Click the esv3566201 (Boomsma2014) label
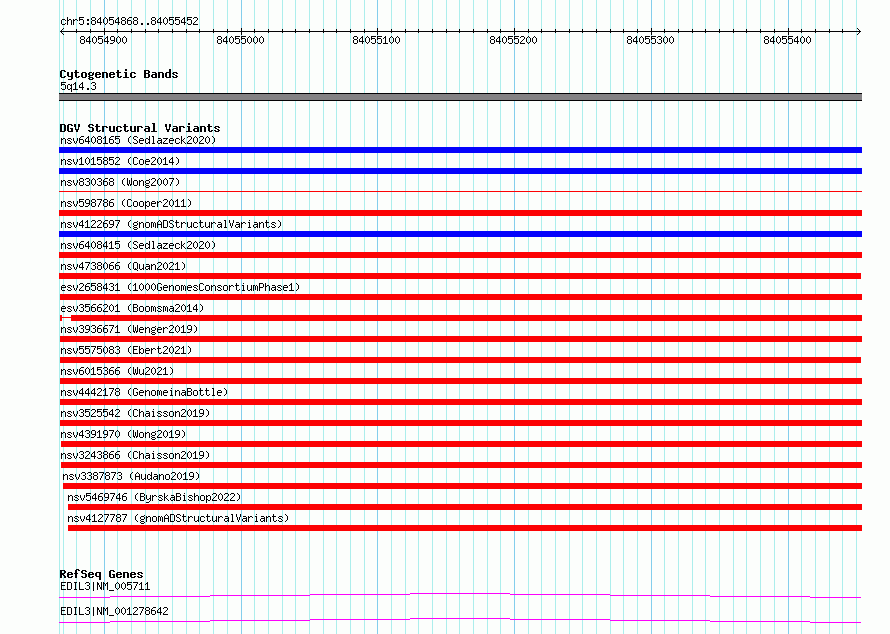Screen dimensions: 890x634 [132, 308]
